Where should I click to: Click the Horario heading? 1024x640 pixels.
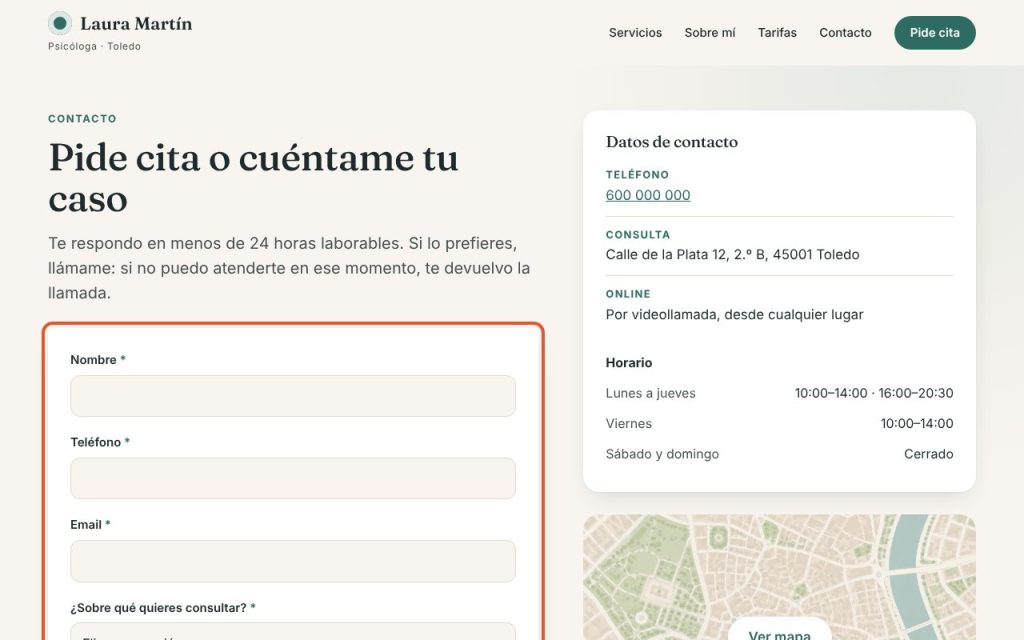coord(628,362)
